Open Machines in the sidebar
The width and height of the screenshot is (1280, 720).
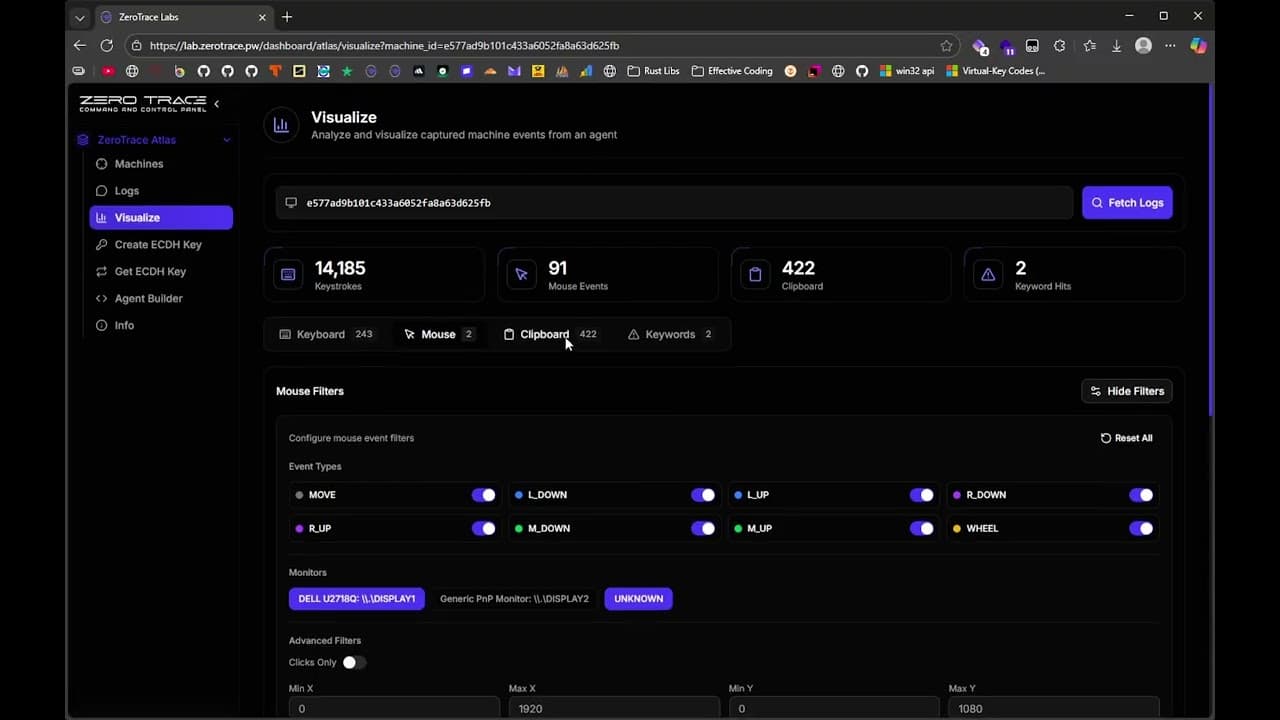[138, 164]
